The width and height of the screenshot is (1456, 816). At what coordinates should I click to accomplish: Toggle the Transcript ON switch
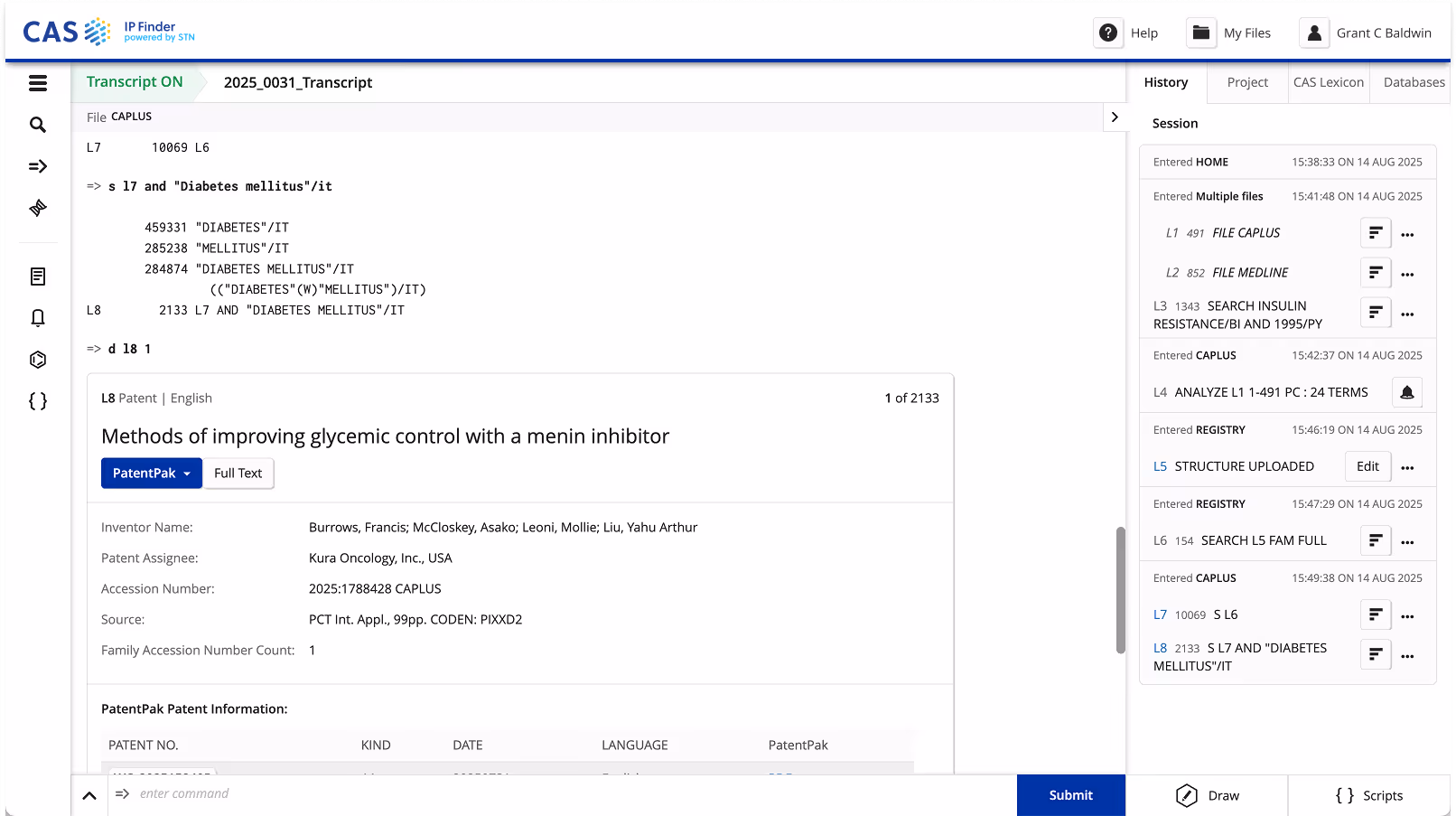[x=135, y=82]
